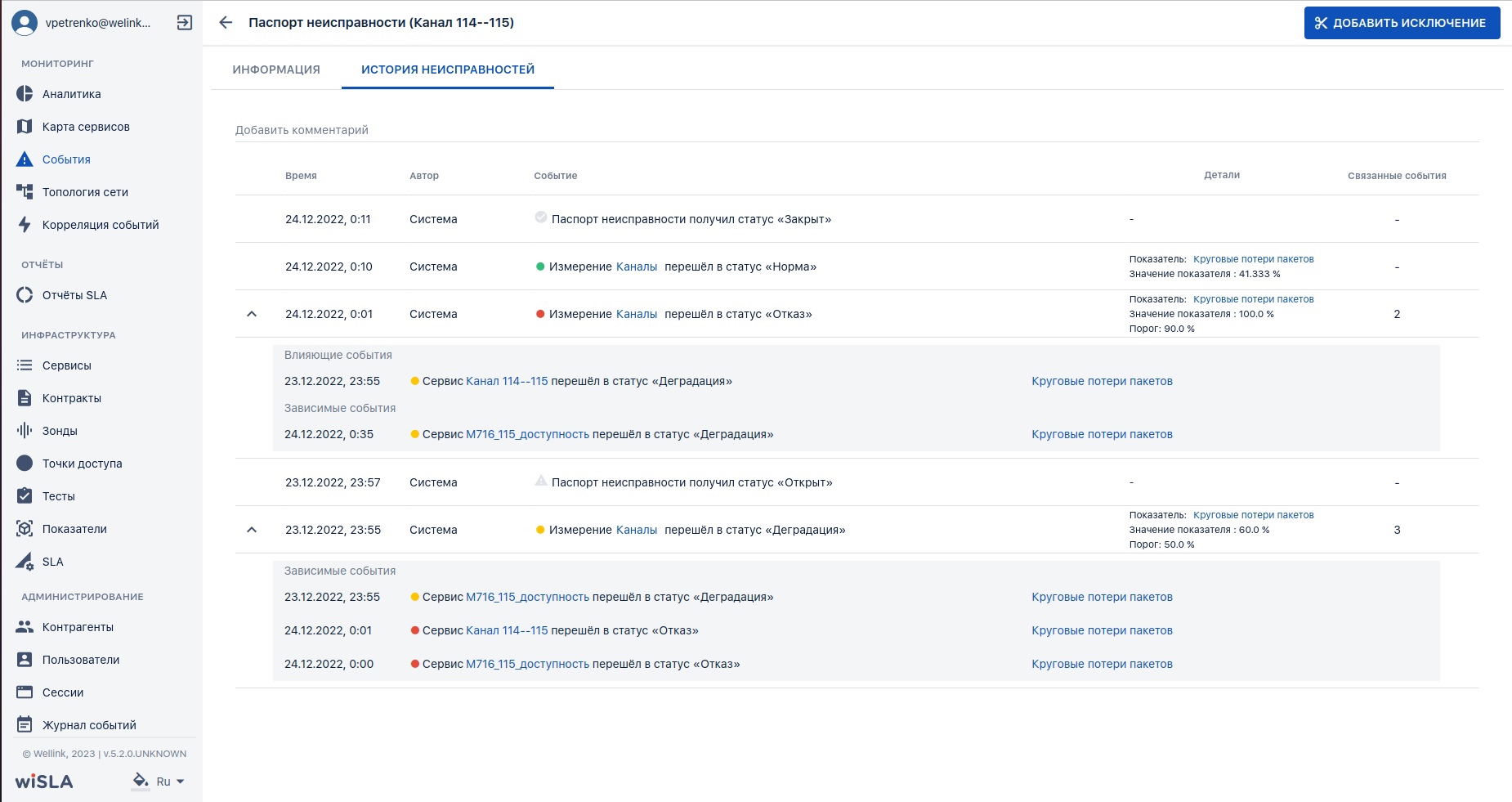The image size is (1512, 802).
Task: Open Круговые потери пакетов in the 41.333 % details
Action: pos(1254,259)
